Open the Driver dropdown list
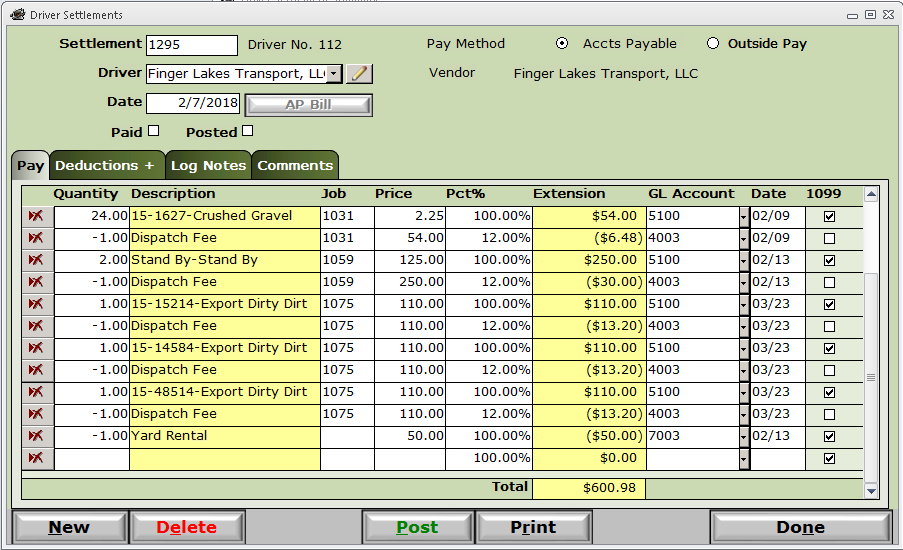903x550 pixels. (x=334, y=74)
